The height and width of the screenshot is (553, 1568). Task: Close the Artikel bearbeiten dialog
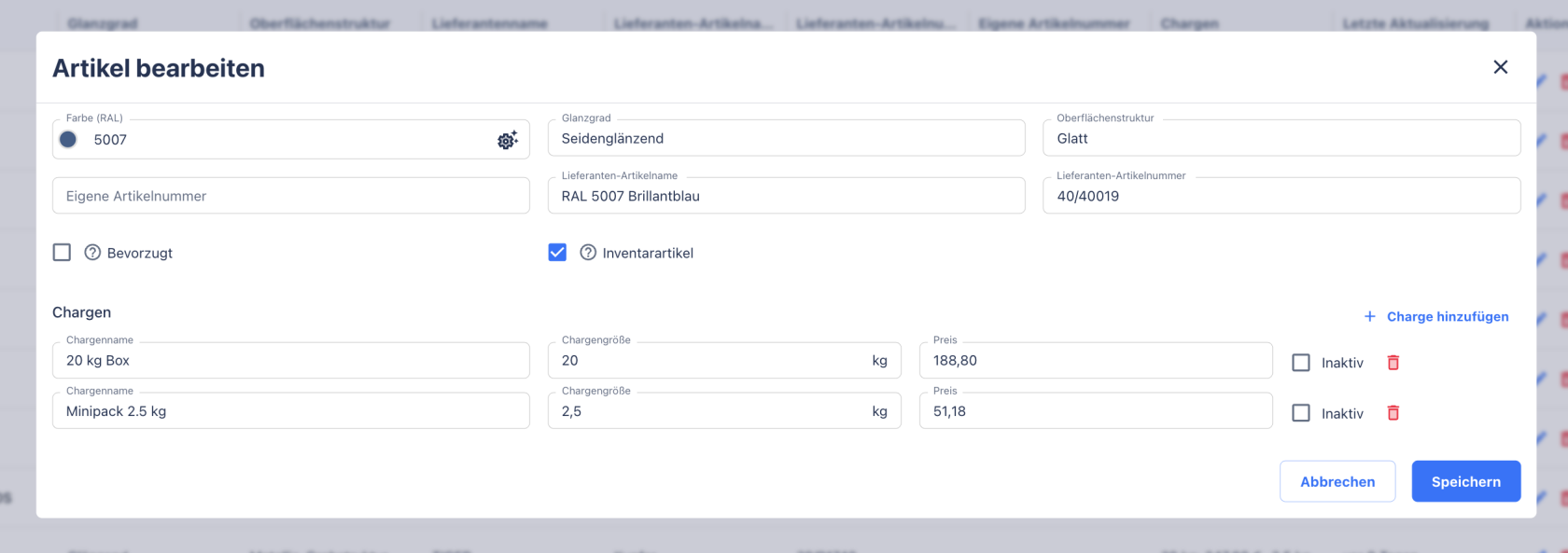pos(1500,67)
